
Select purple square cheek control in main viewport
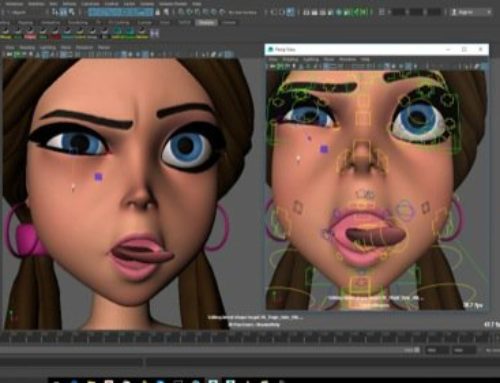98,177
